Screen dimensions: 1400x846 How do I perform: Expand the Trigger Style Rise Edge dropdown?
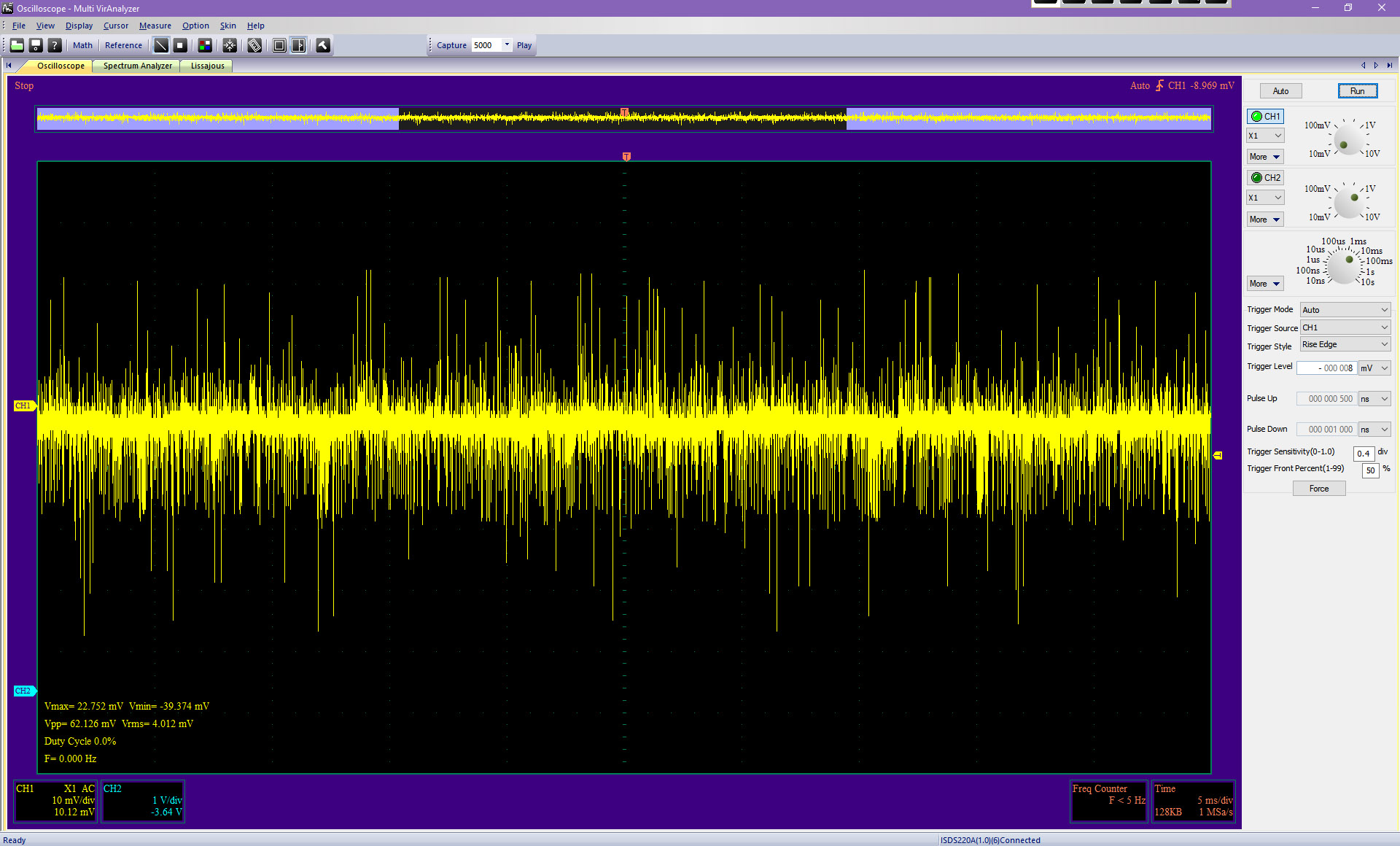tap(1345, 345)
